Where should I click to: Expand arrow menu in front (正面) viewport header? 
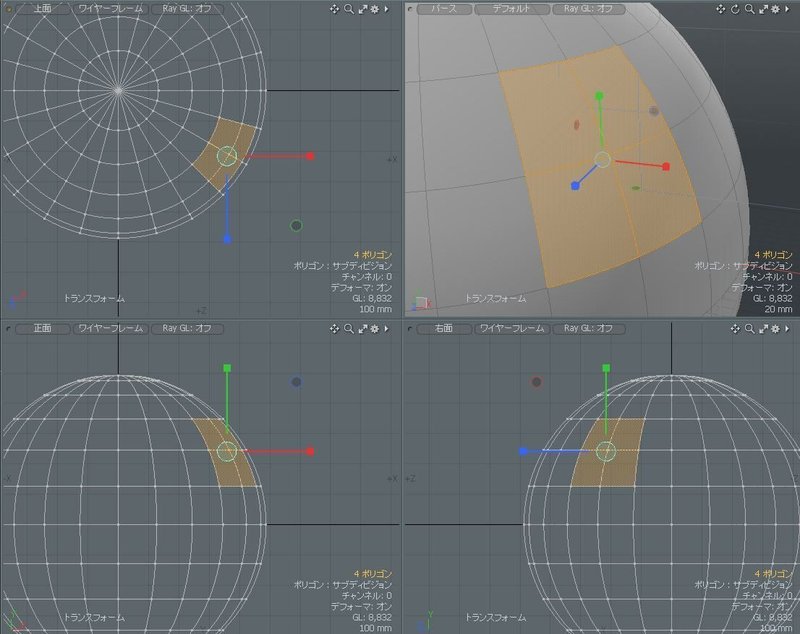click(386, 329)
